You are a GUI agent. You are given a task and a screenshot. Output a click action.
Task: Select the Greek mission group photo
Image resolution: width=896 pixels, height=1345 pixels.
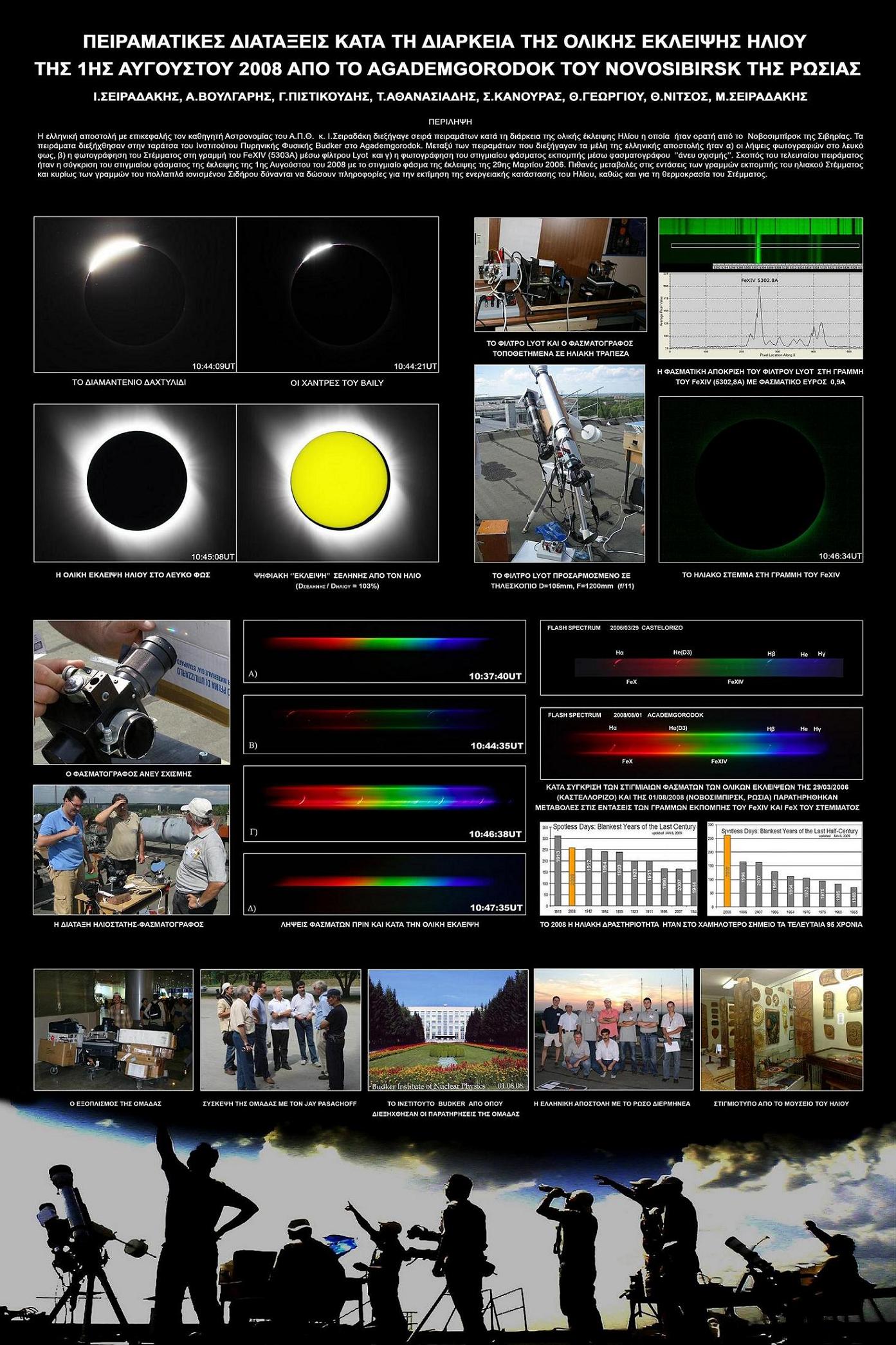click(x=614, y=1030)
